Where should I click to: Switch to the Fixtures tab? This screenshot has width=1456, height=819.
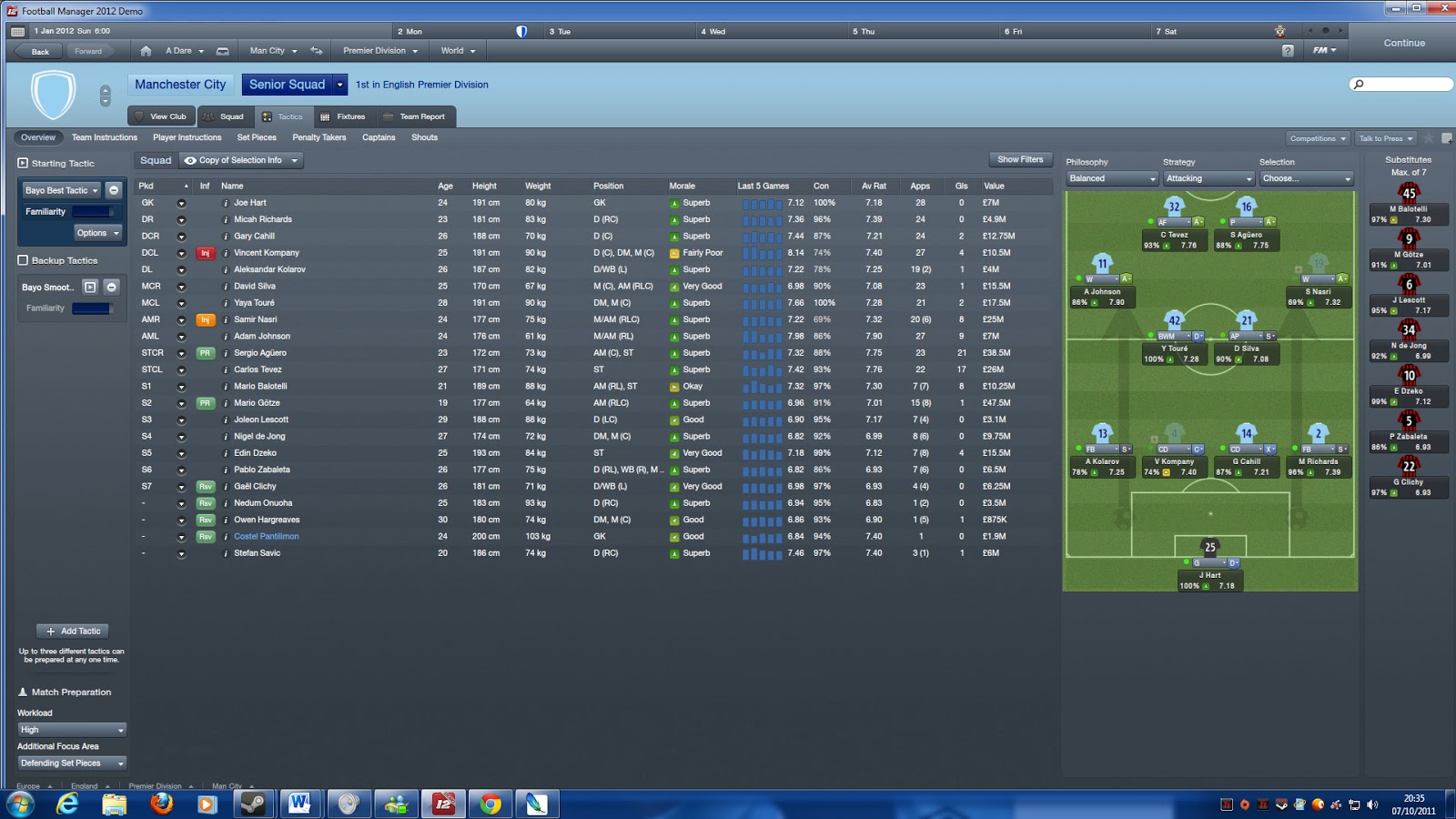tap(345, 116)
